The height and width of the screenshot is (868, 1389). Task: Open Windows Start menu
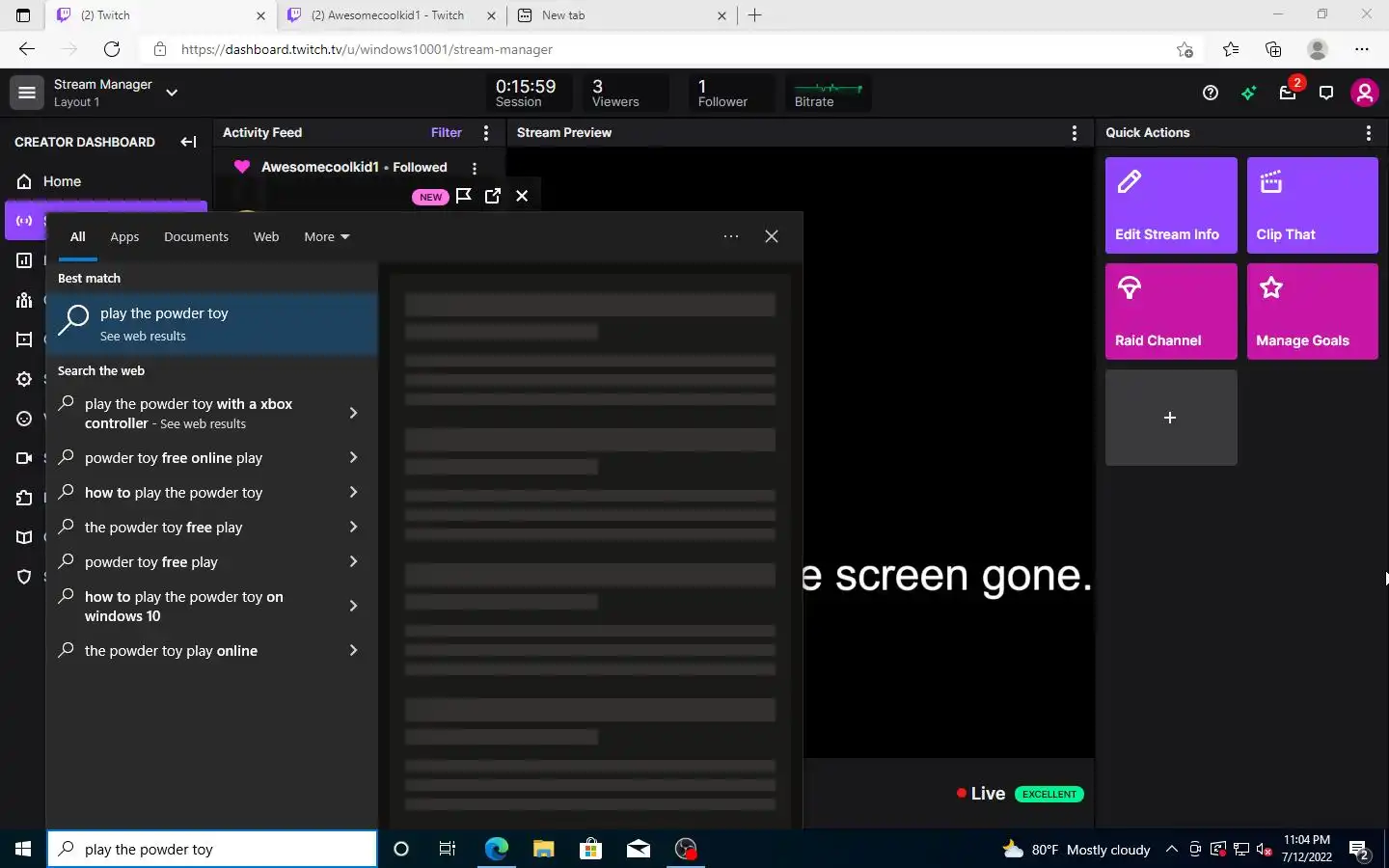[x=23, y=849]
